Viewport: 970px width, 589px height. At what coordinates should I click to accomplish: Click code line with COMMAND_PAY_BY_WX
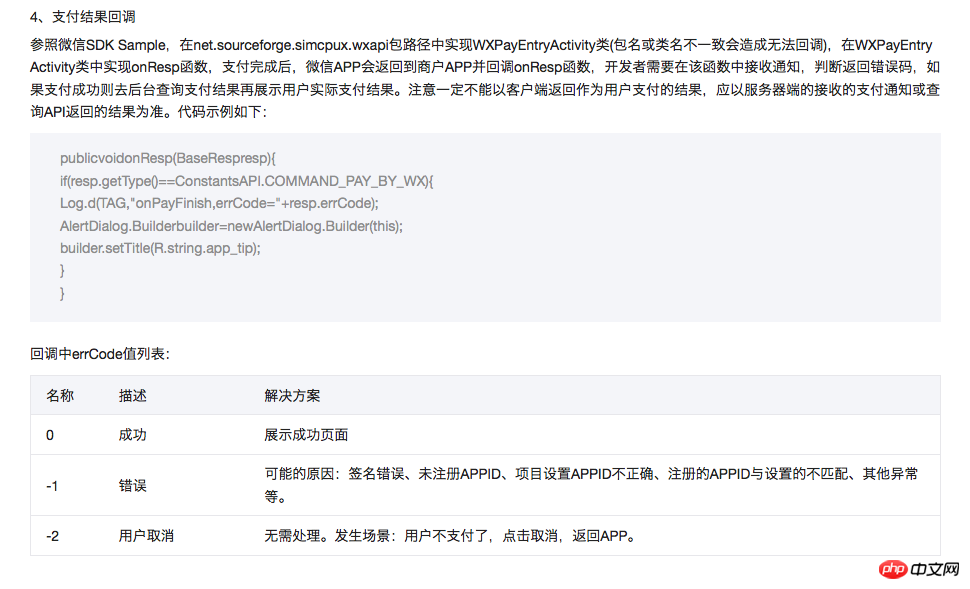pos(247,181)
